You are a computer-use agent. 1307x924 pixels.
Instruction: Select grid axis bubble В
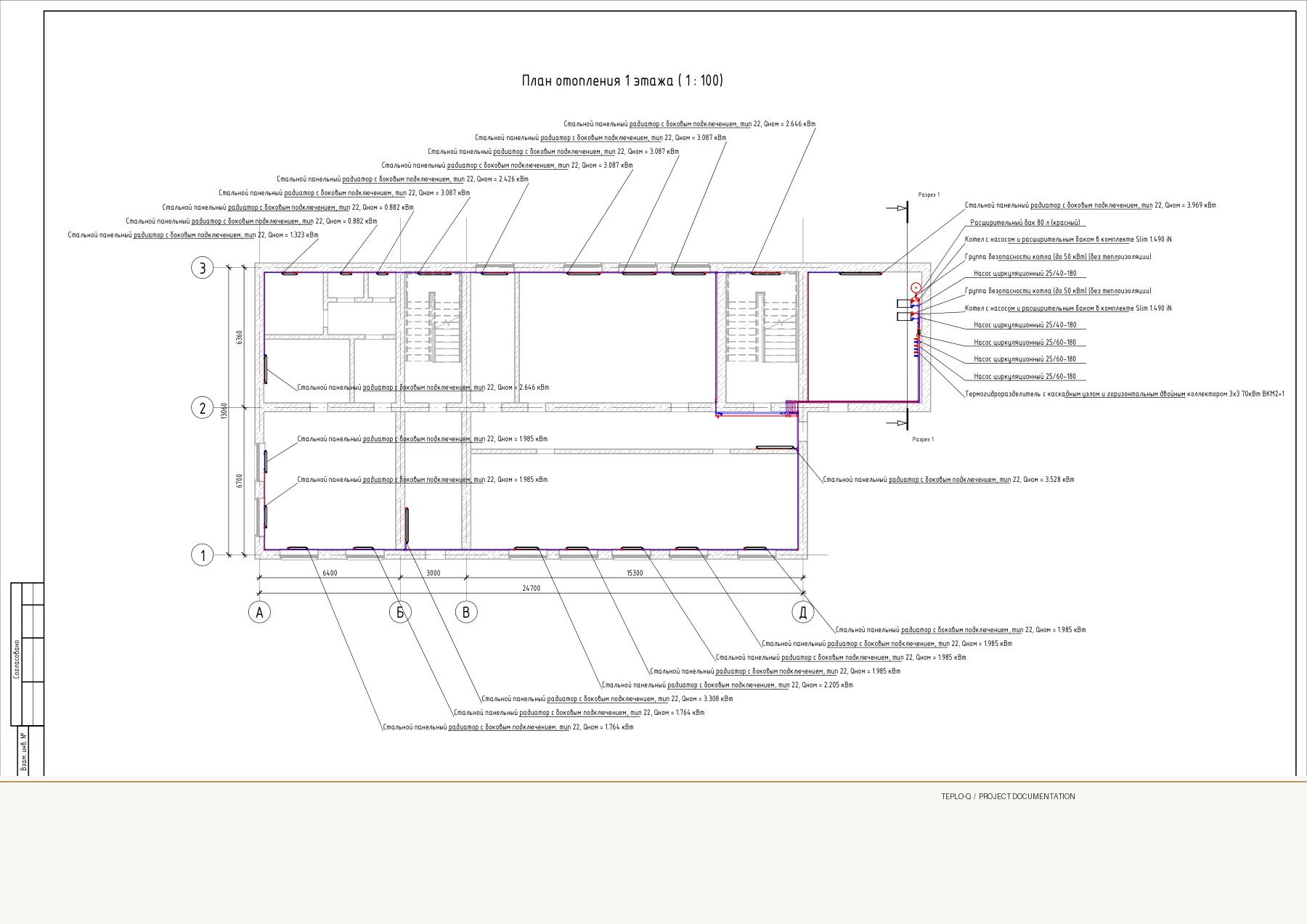coord(466,613)
